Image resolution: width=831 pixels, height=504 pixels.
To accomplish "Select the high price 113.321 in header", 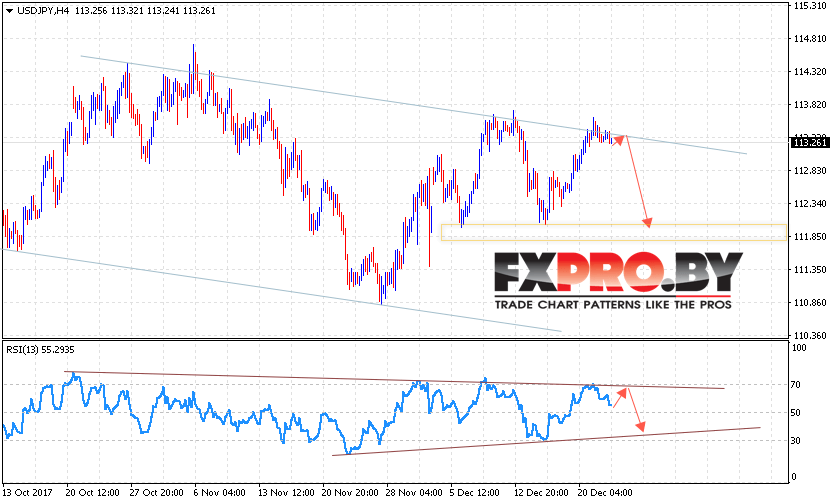I will (x=127, y=11).
